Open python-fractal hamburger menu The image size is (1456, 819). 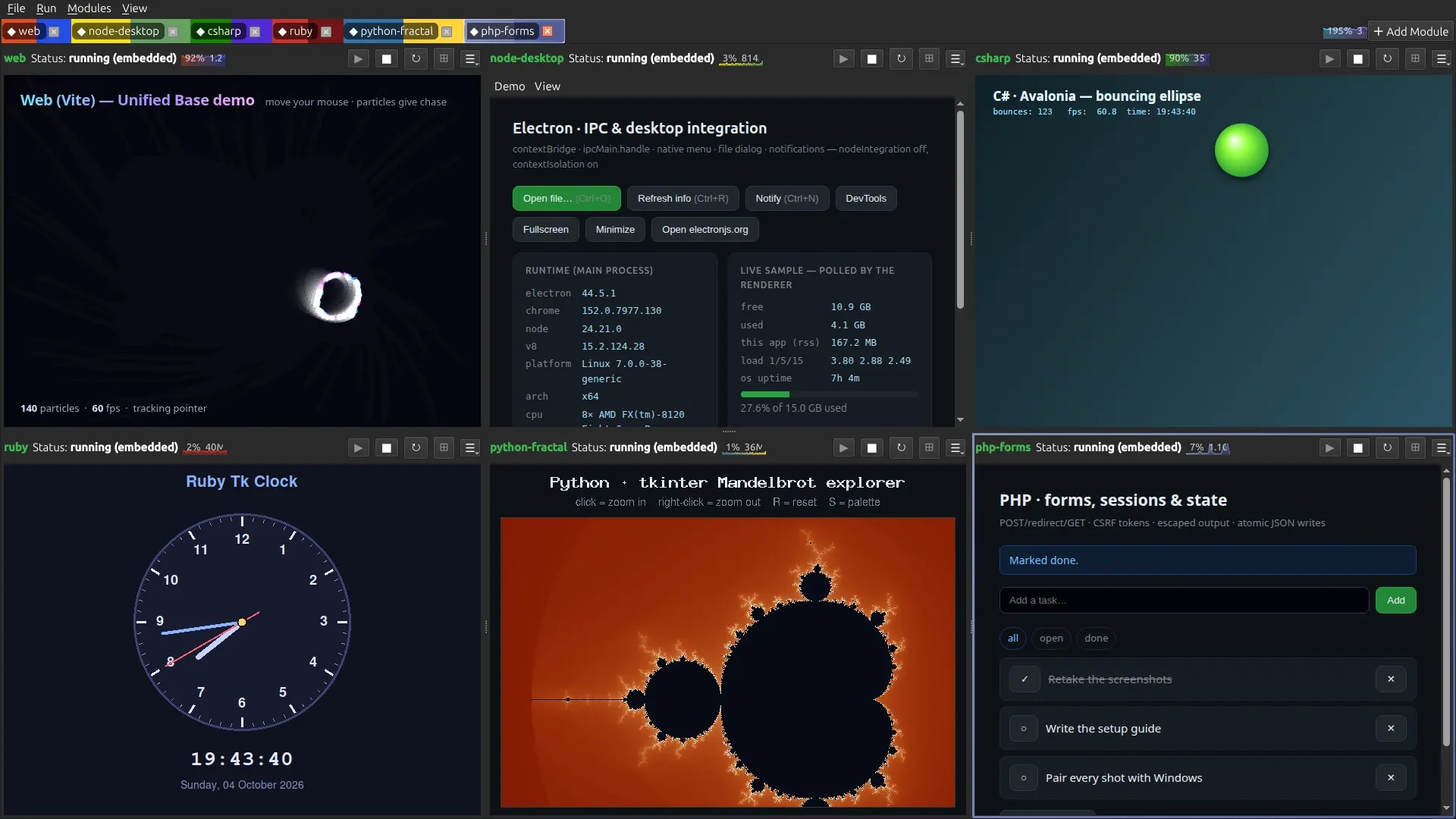pyautogui.click(x=956, y=447)
